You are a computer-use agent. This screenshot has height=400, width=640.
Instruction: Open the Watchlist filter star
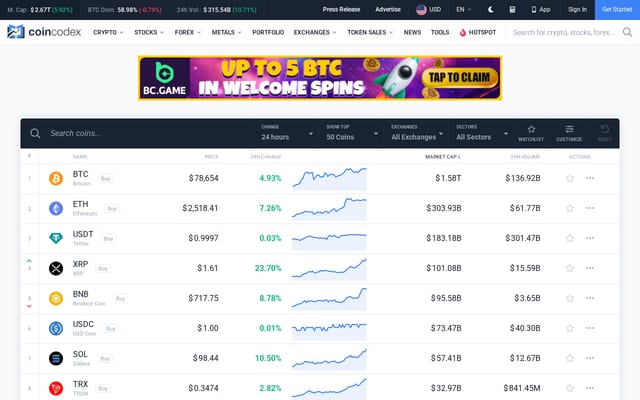point(531,133)
